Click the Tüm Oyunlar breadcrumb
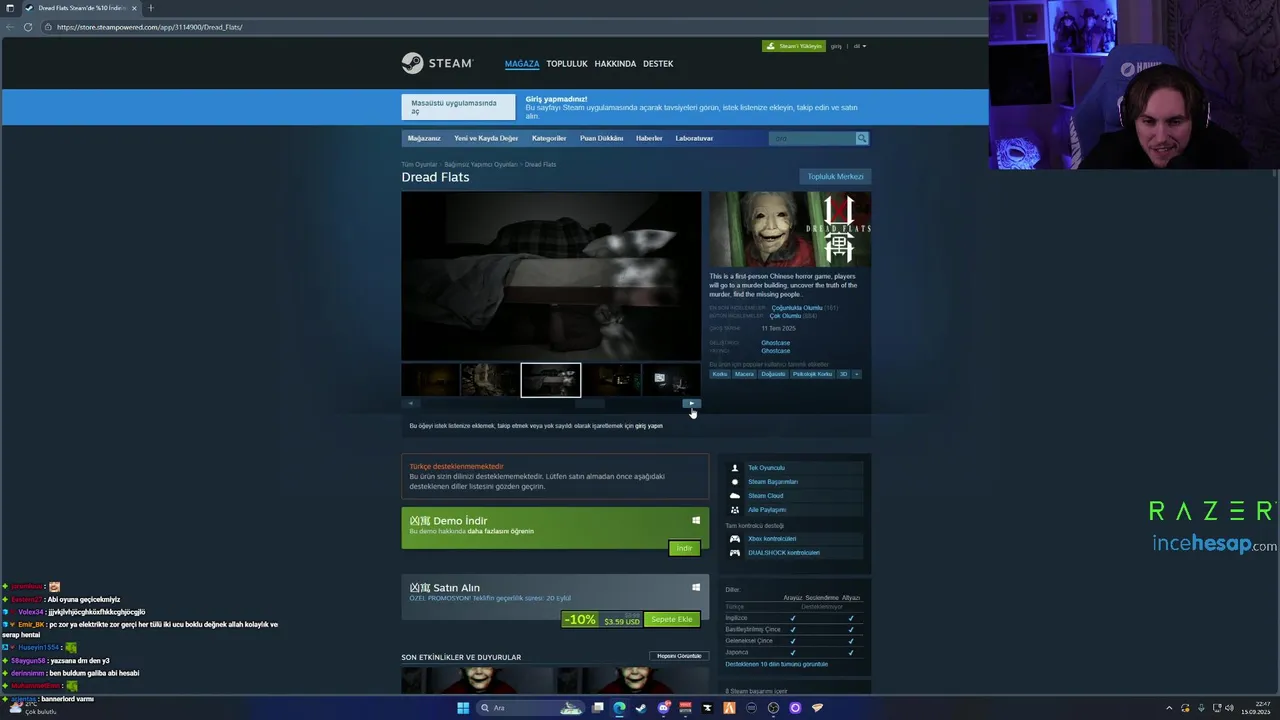This screenshot has height=720, width=1280. [419, 164]
